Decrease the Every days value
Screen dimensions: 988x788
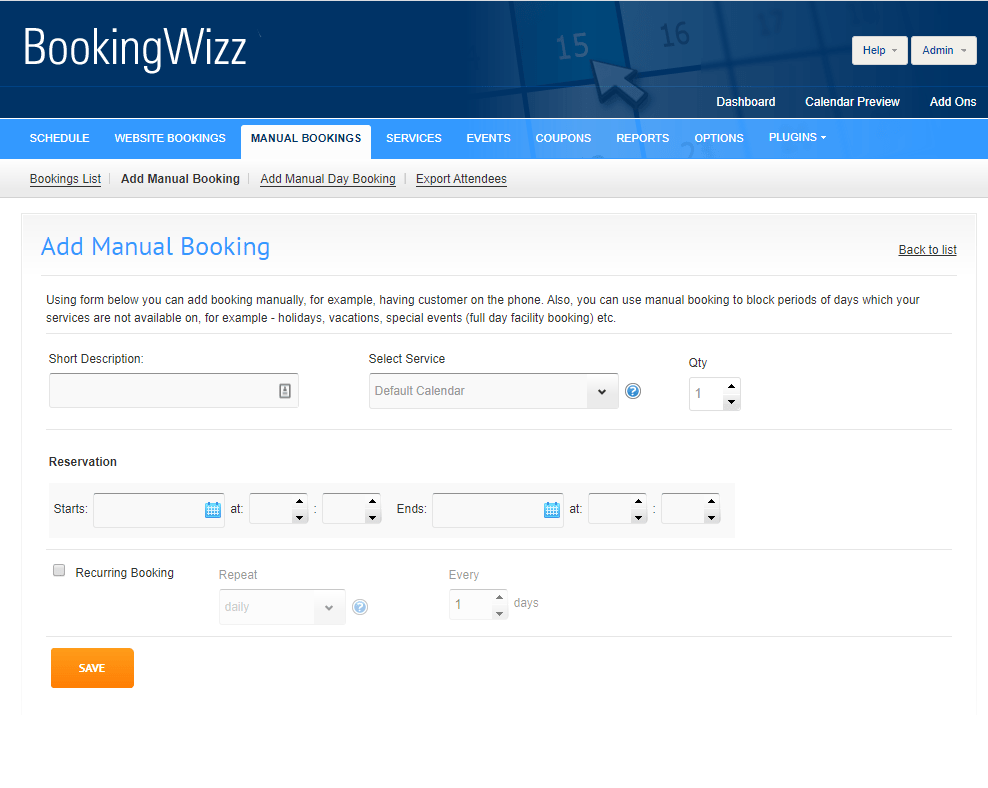pos(499,613)
